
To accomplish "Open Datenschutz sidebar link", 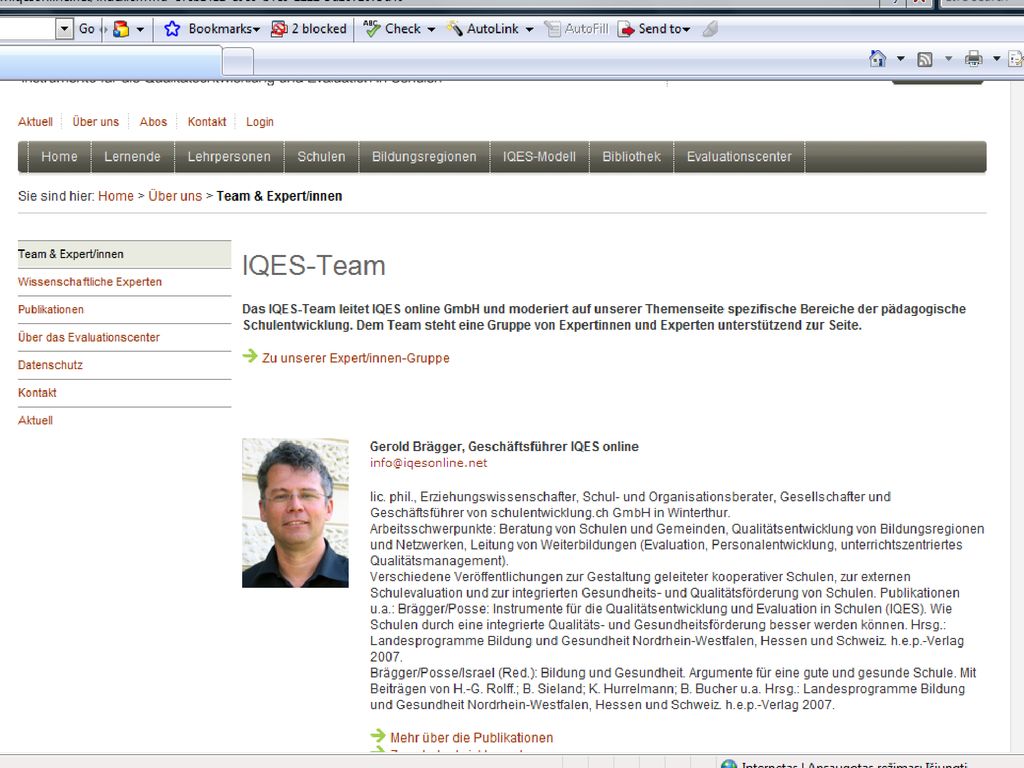I will click(50, 365).
